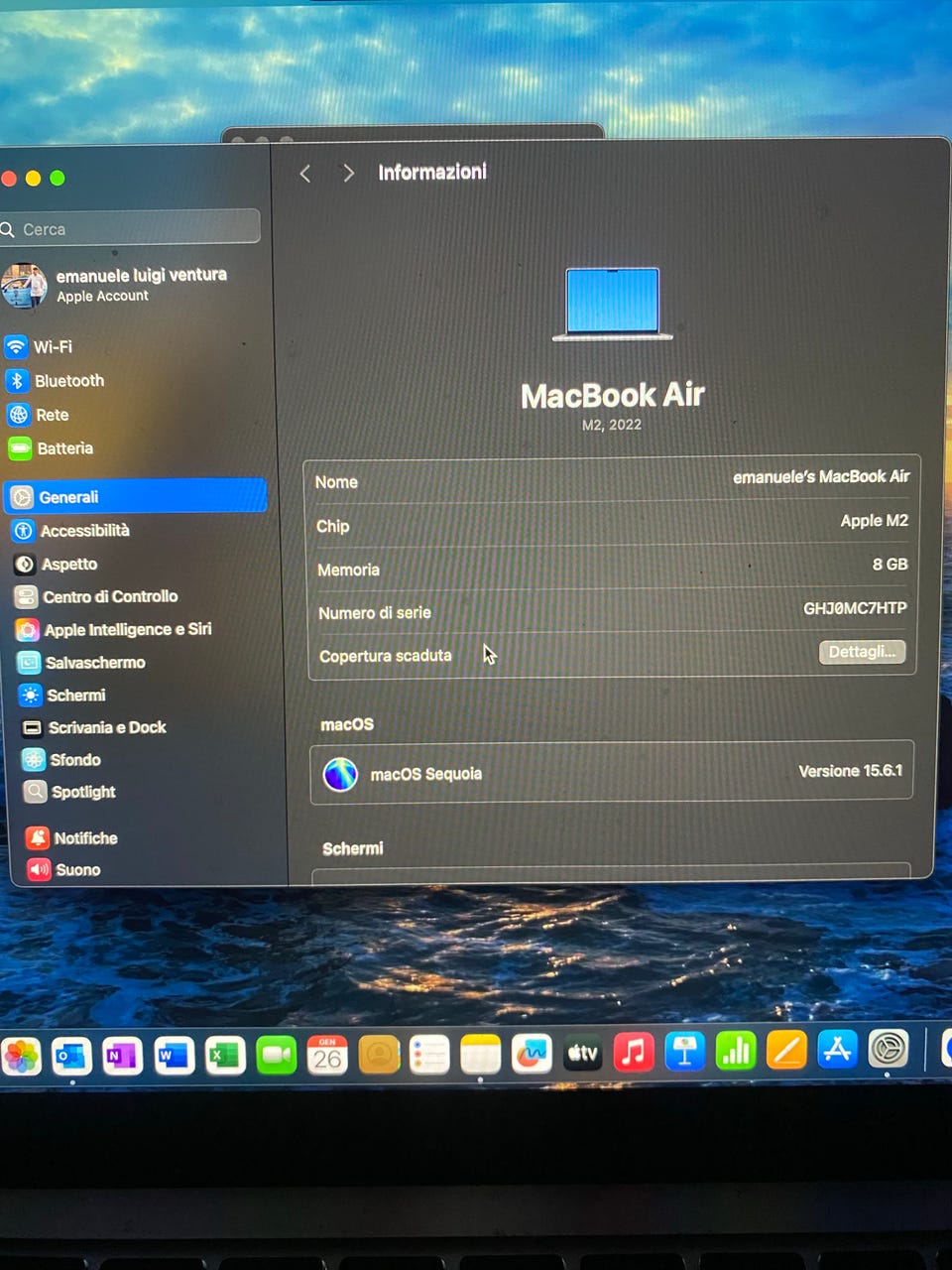Go back with the left chevron

pyautogui.click(x=305, y=174)
